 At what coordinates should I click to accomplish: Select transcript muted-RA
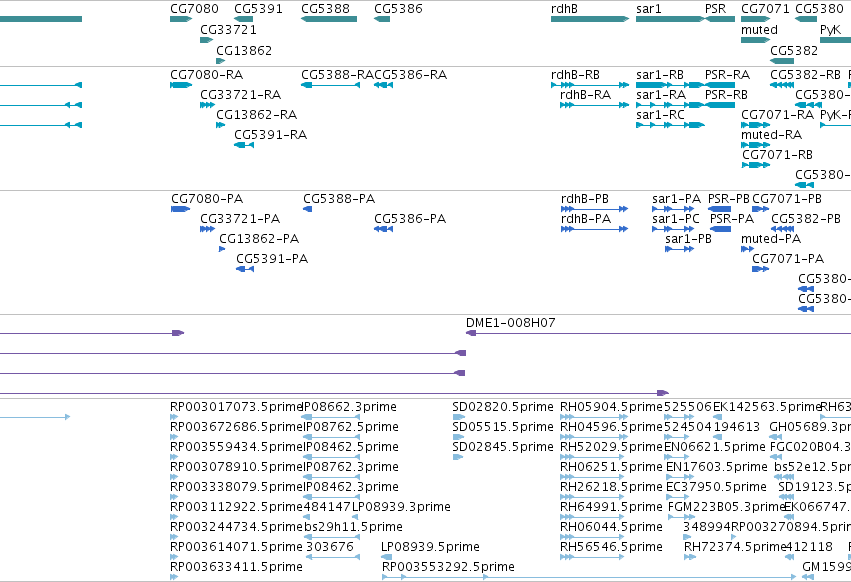click(x=772, y=135)
